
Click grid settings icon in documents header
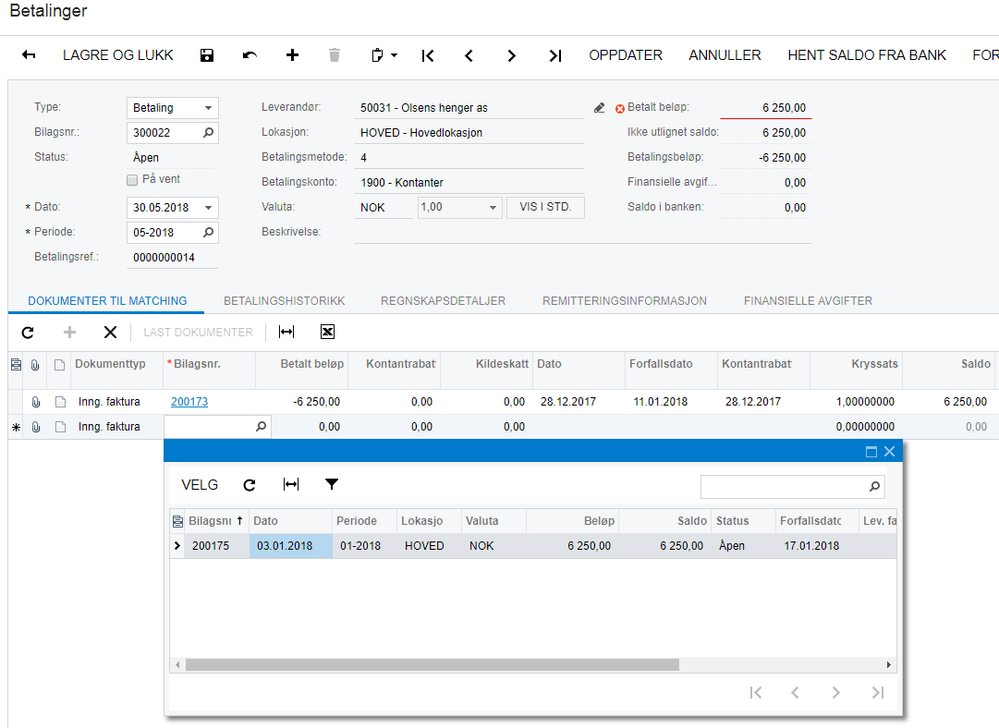tap(16, 364)
